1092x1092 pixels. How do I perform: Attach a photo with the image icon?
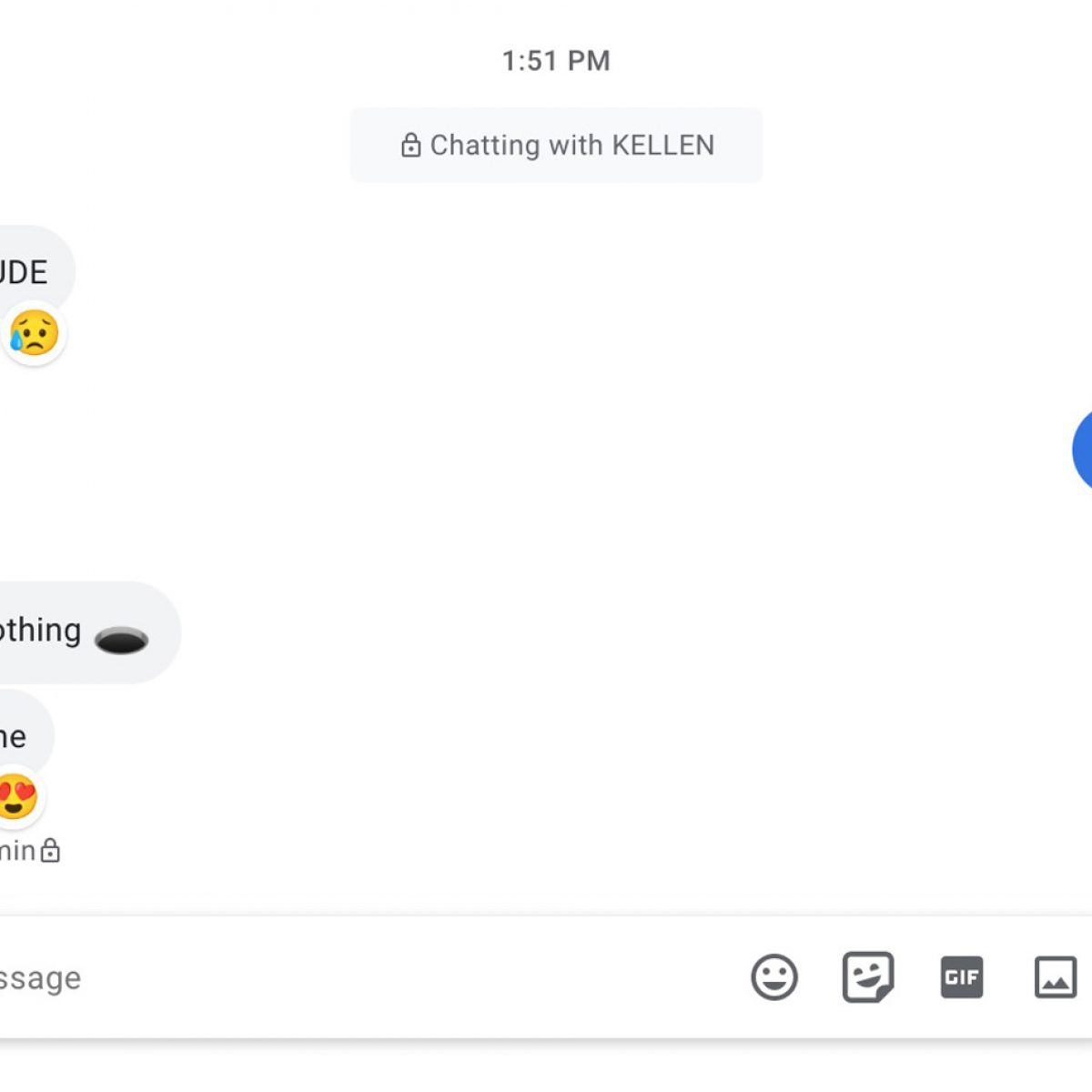pos(1056,977)
